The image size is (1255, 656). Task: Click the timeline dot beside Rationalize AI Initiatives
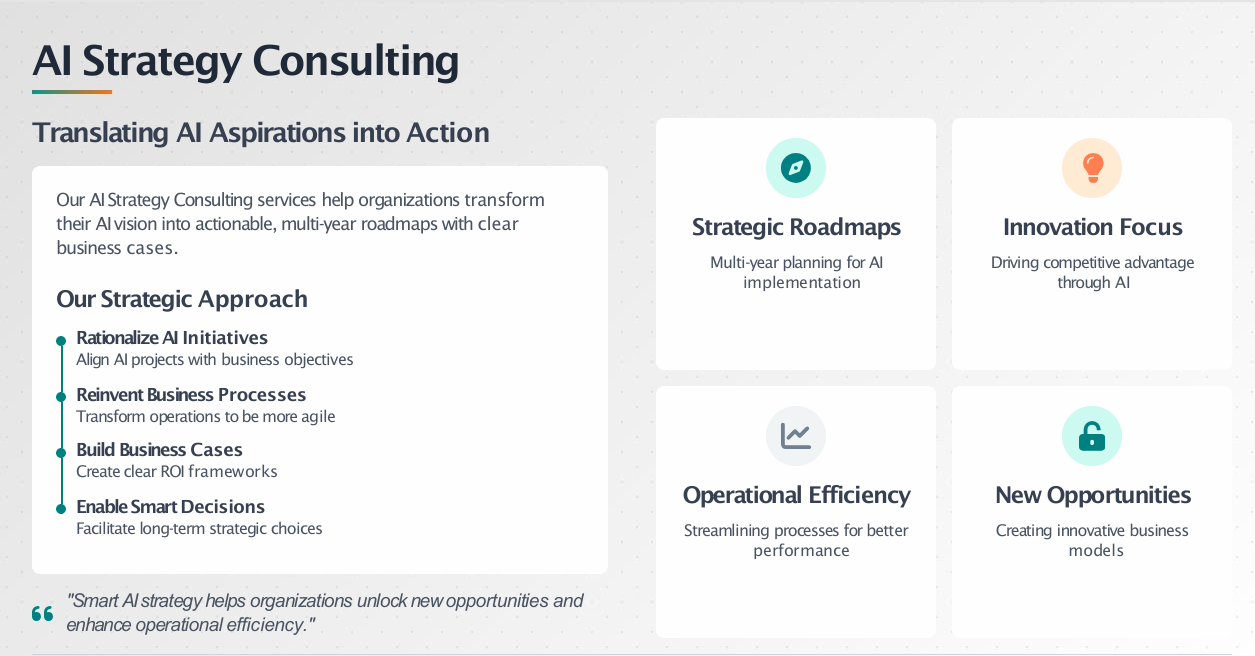[x=61, y=340]
